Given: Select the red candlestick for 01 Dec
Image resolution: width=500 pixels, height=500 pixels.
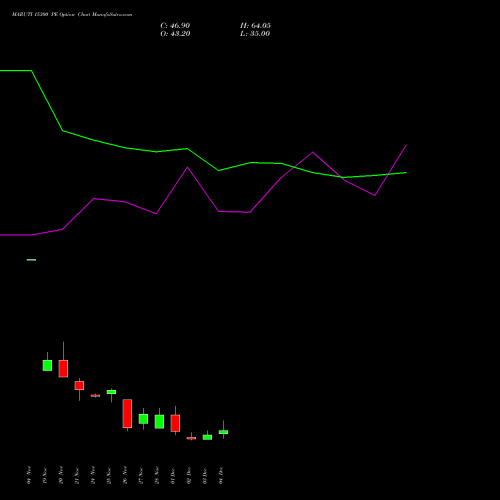Looking at the screenshot, I should (175, 423).
